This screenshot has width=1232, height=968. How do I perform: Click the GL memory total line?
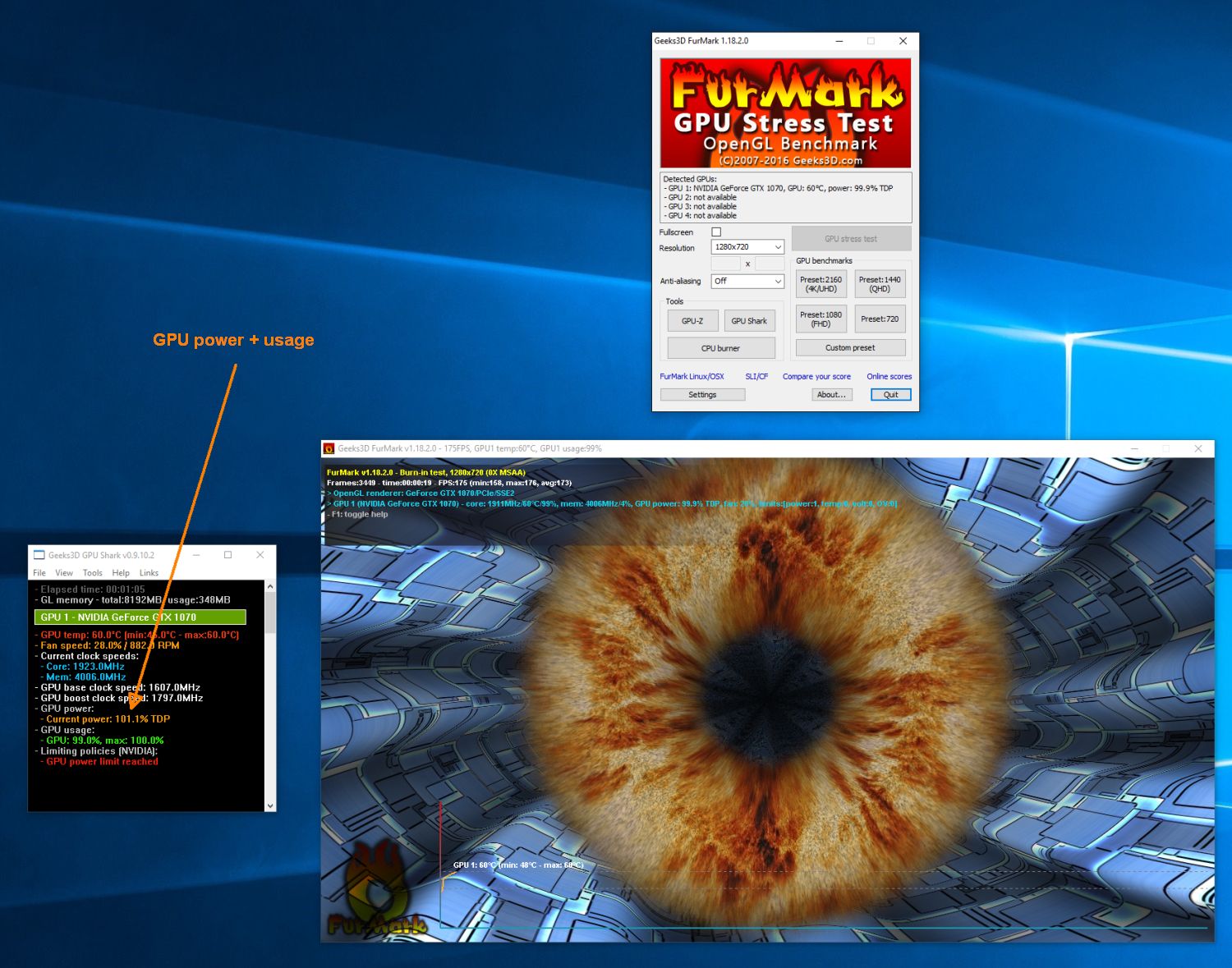pyautogui.click(x=135, y=600)
